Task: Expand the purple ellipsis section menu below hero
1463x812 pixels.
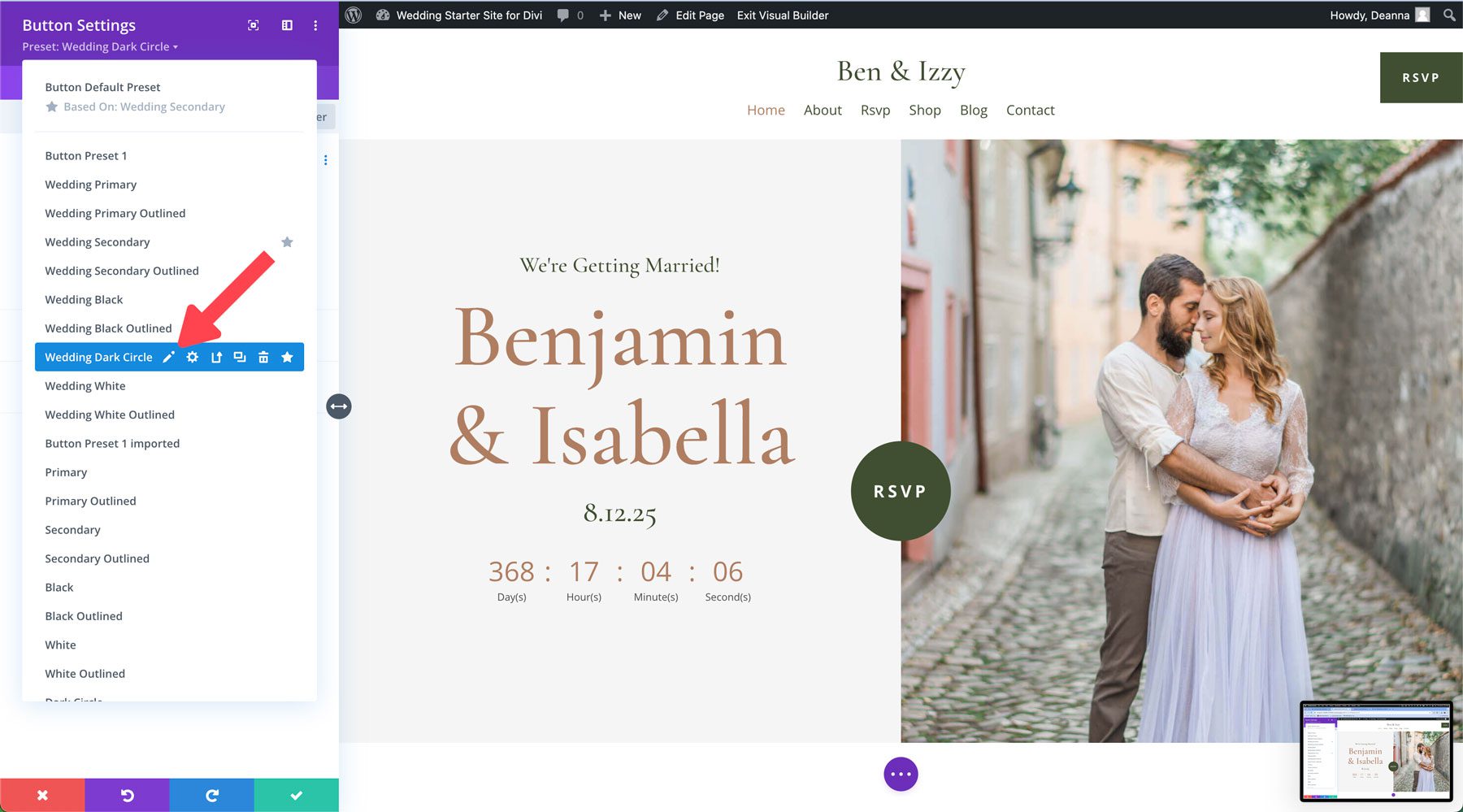Action: point(900,774)
